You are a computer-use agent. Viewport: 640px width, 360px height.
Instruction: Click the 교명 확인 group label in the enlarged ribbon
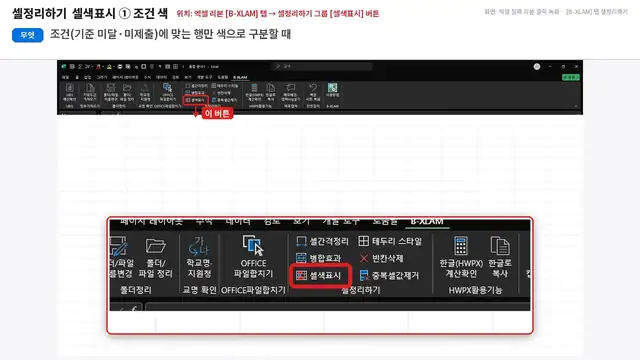click(x=199, y=290)
